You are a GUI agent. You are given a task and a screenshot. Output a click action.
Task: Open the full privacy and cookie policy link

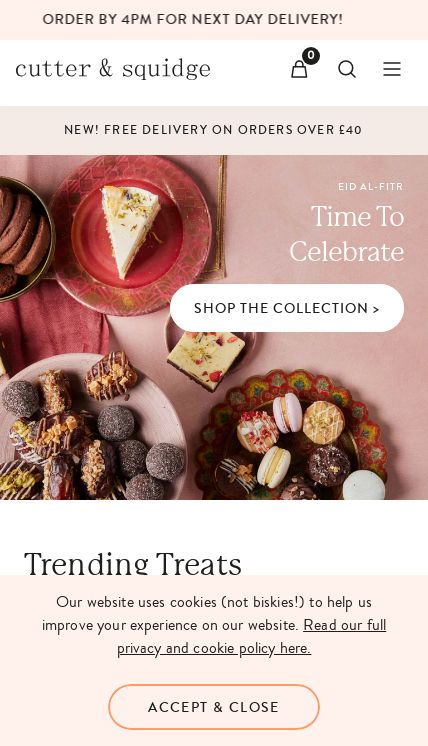click(252, 637)
